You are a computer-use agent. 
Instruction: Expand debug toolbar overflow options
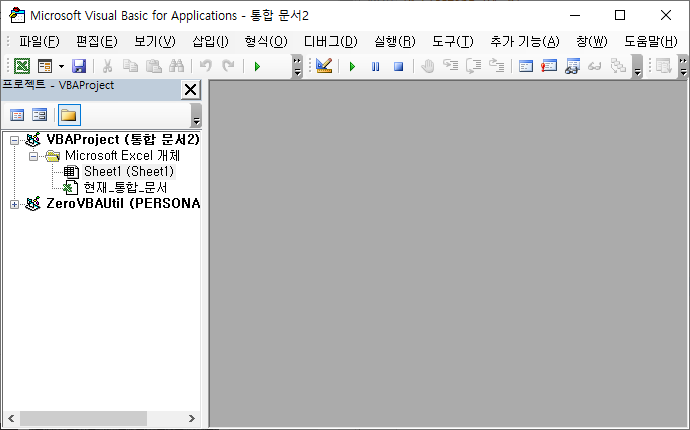point(637,66)
